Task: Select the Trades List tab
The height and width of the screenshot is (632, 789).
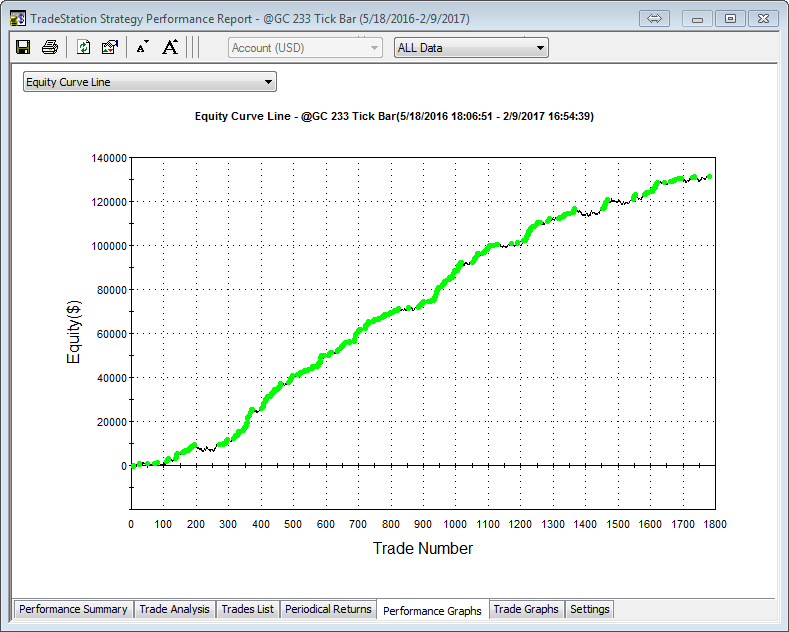Action: [x=247, y=609]
